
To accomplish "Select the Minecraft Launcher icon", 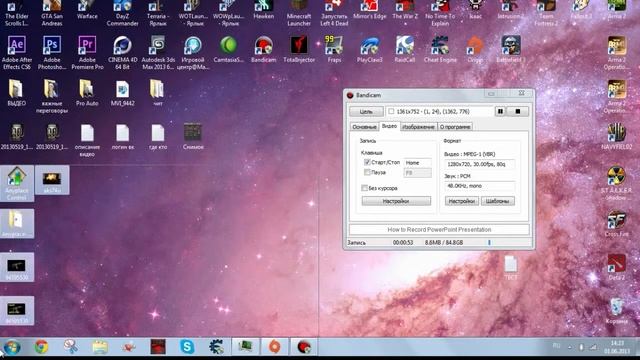I will tap(299, 13).
